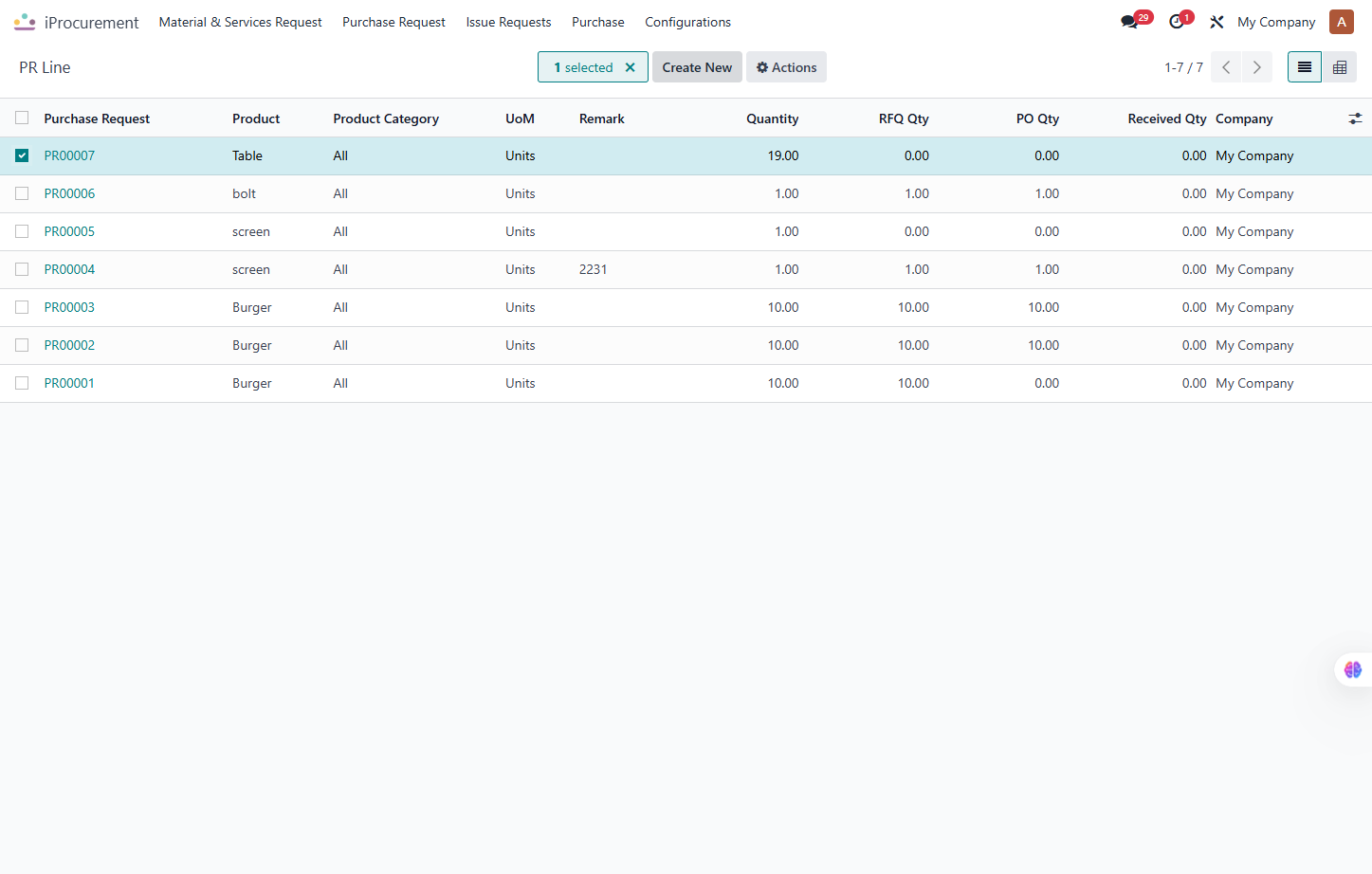Click the Create New button
This screenshot has height=874, width=1372.
[x=697, y=67]
